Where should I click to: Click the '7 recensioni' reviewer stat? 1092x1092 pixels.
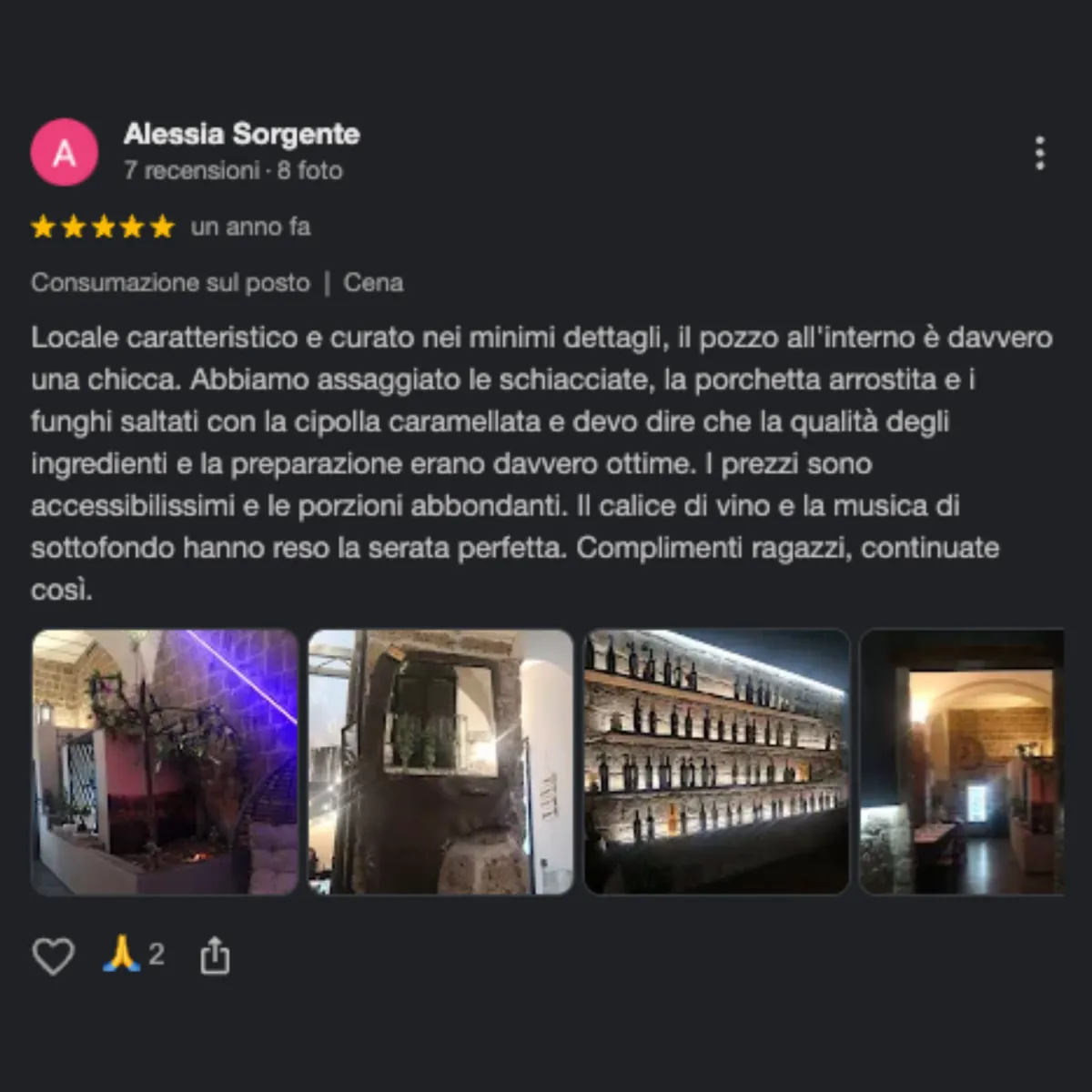click(x=192, y=170)
